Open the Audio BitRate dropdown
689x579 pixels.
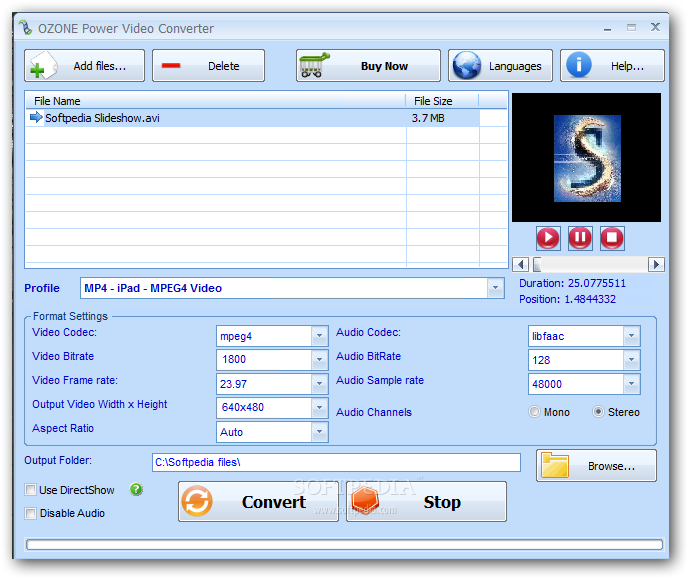[631, 360]
